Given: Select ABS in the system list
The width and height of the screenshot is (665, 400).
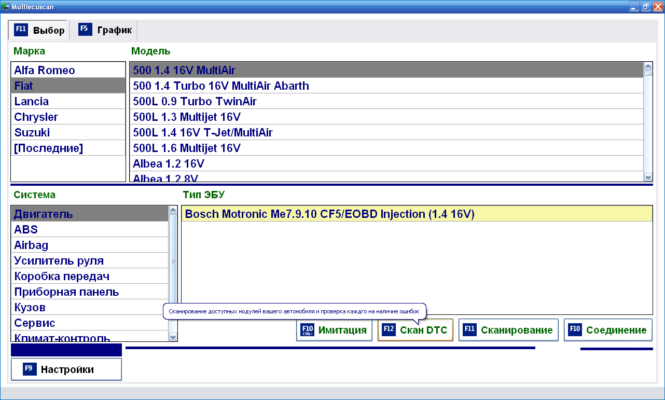Looking at the screenshot, I should pos(90,229).
